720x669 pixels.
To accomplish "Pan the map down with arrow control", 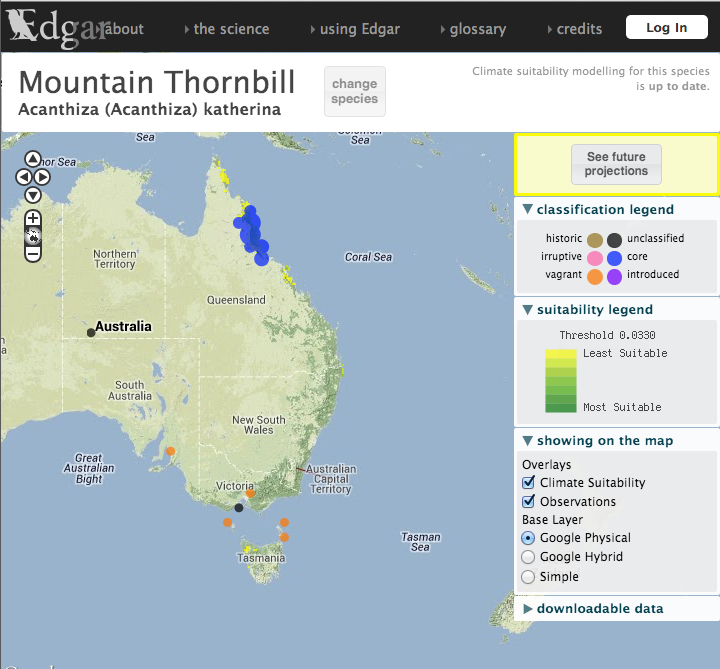I will pos(33,195).
